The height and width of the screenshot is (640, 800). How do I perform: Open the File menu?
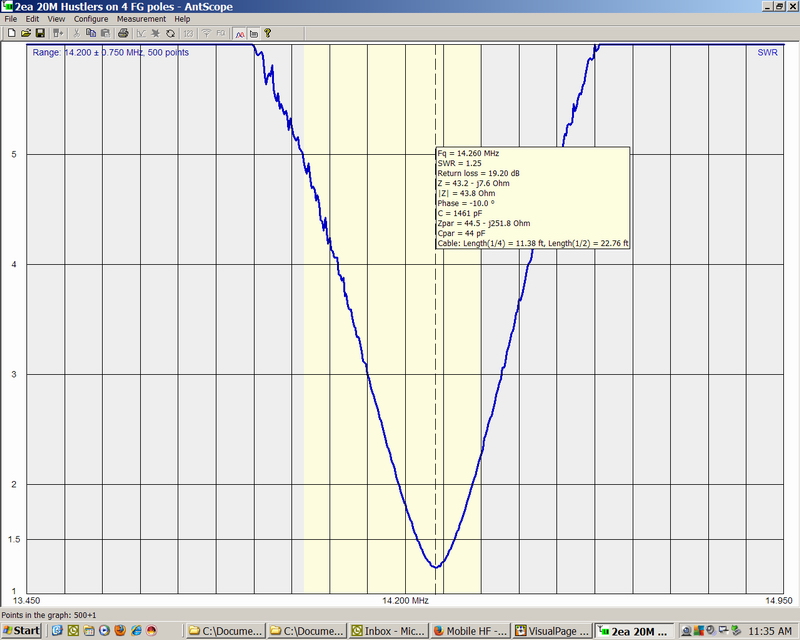point(11,19)
